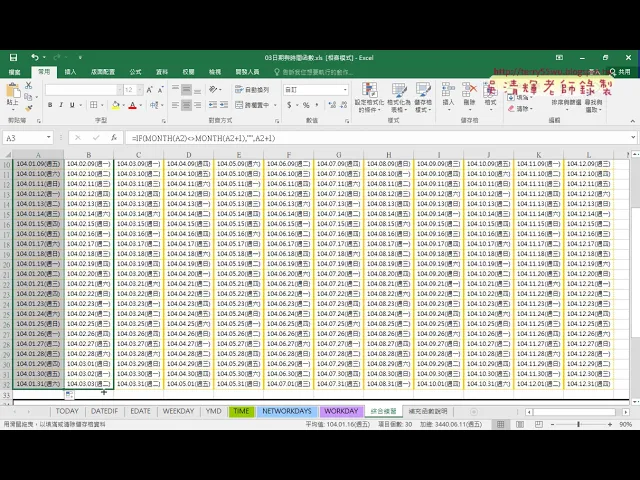Toggle Italic formatting

[x=61, y=105]
